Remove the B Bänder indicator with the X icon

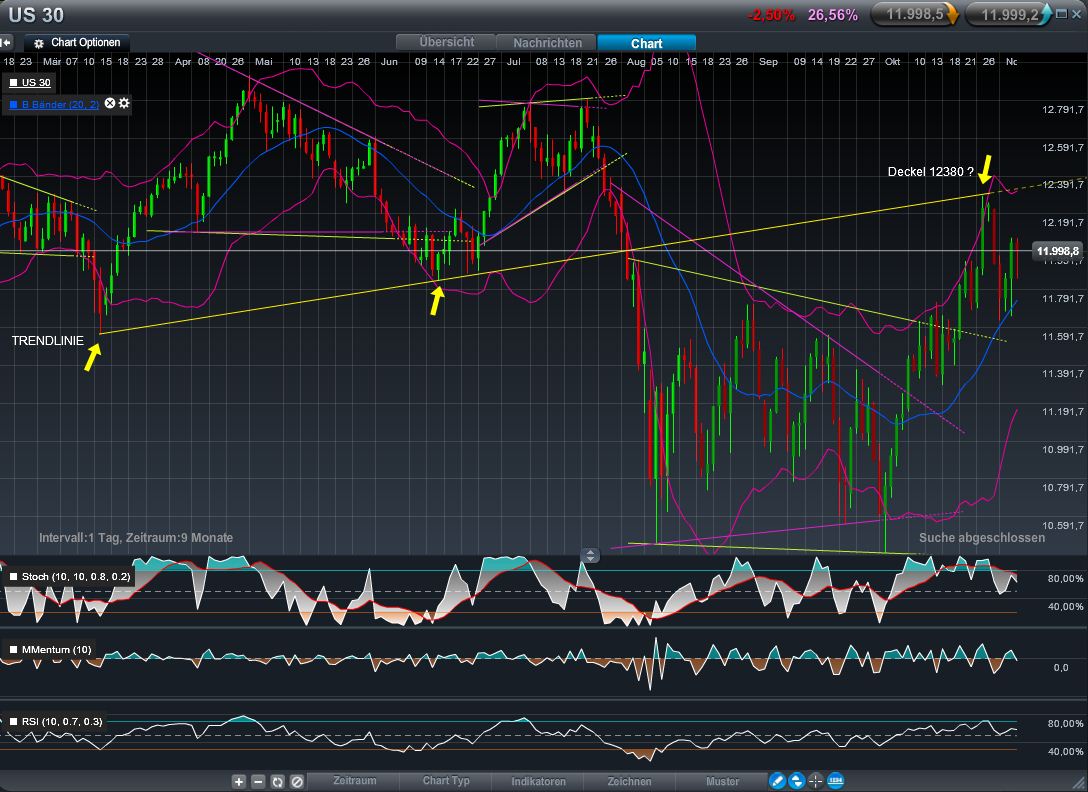110,103
